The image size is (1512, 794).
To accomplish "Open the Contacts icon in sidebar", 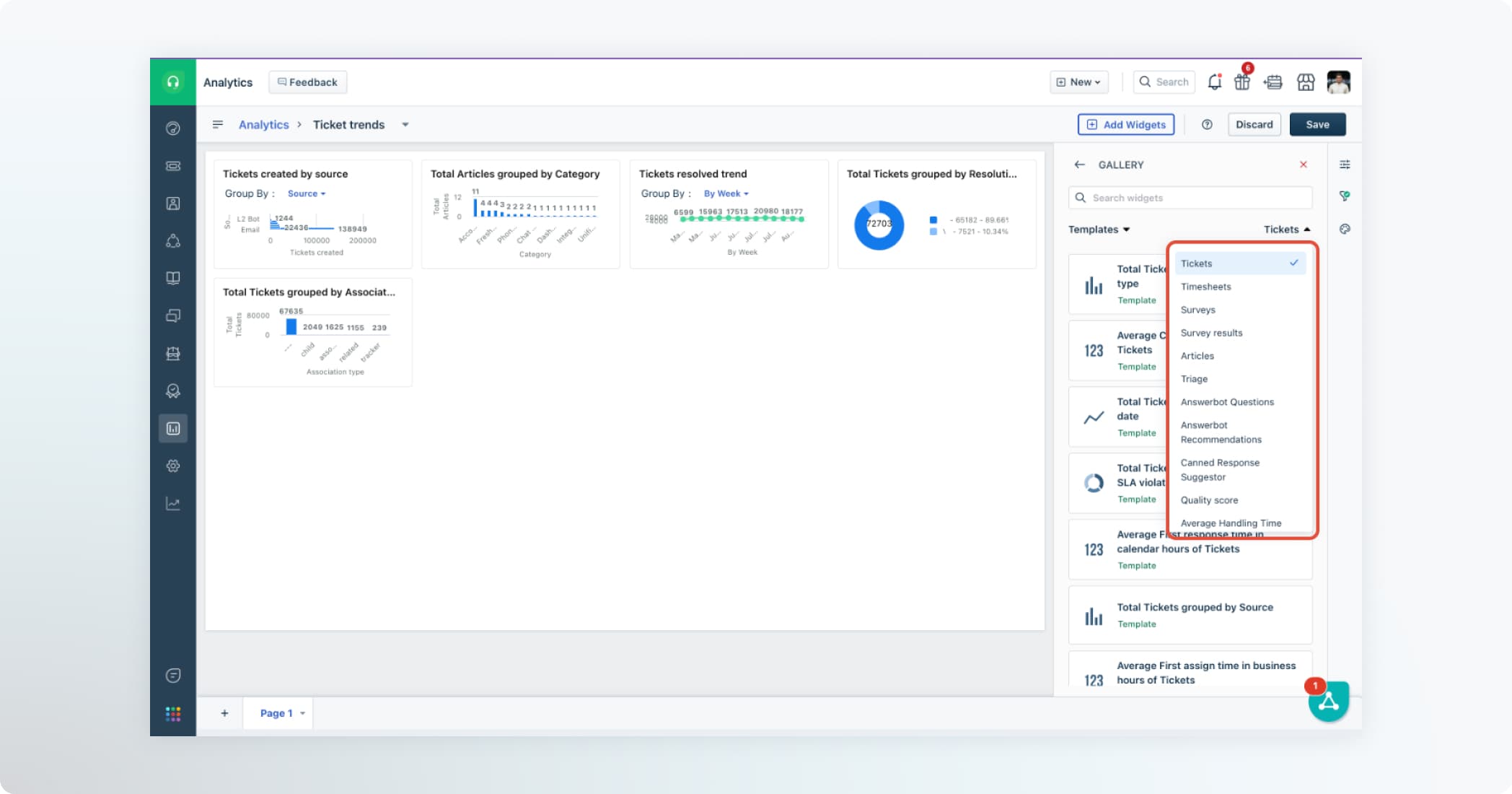I will point(173,204).
